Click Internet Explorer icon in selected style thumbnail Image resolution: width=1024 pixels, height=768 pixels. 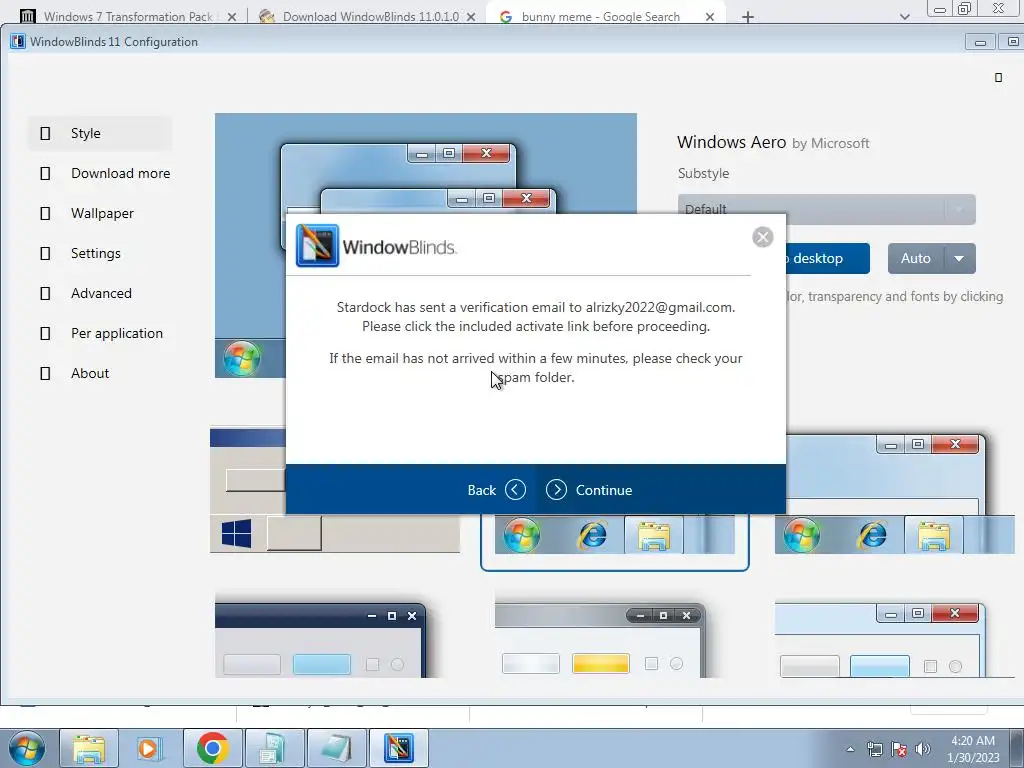coord(592,535)
